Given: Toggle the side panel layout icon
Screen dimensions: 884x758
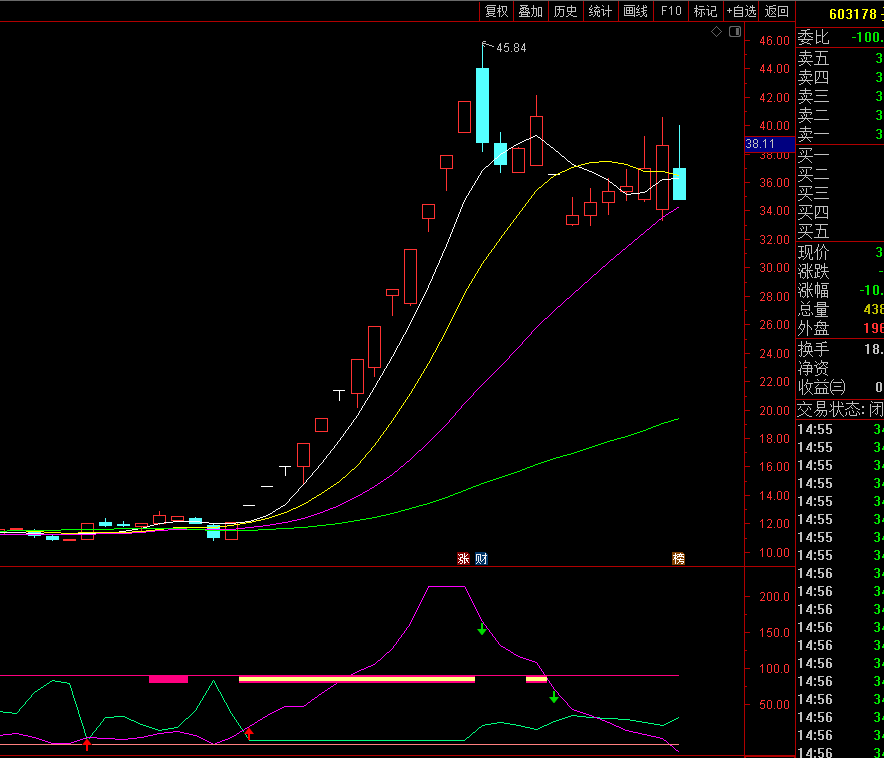Looking at the screenshot, I should click(735, 32).
